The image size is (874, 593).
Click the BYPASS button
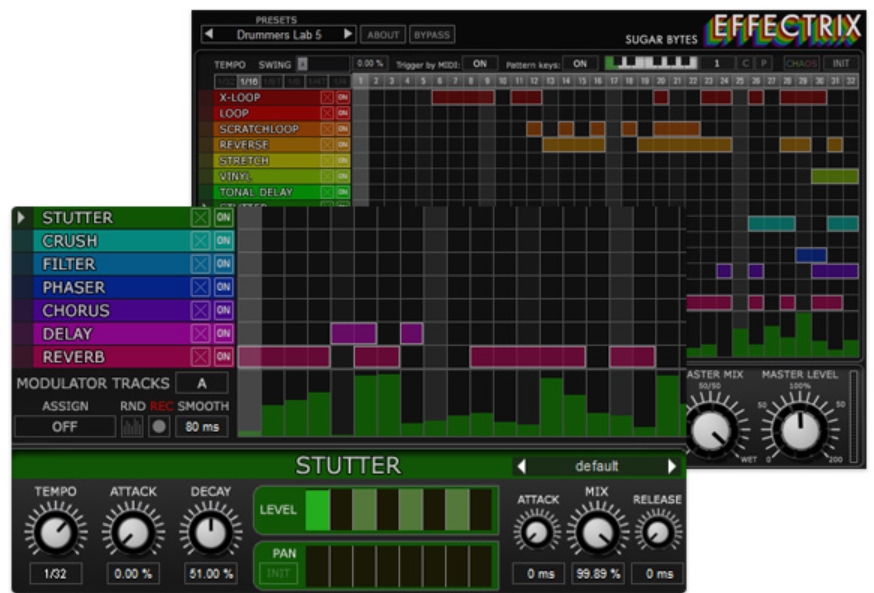click(432, 35)
